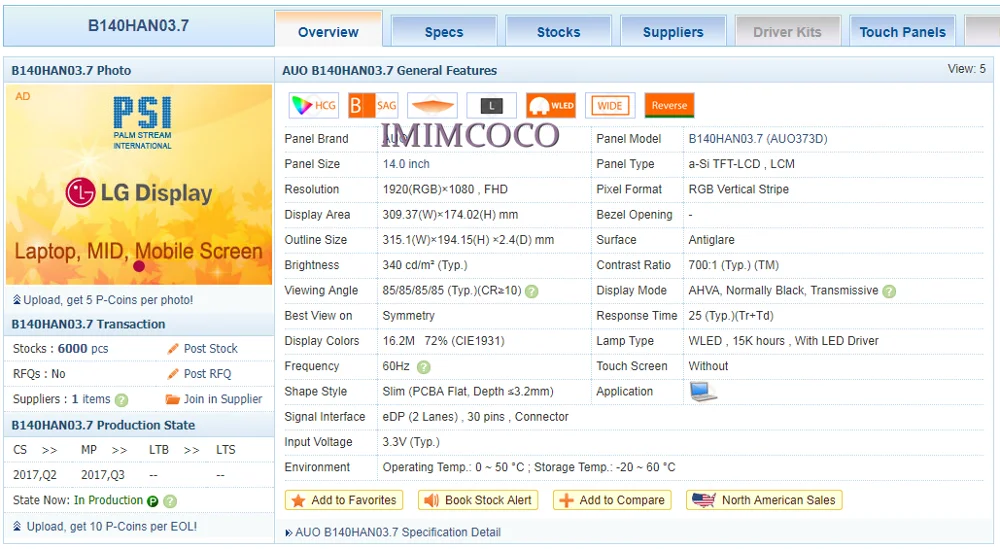Click the help icon next to Viewing Angle
Screen dimensions: 1000x549
click(532, 291)
